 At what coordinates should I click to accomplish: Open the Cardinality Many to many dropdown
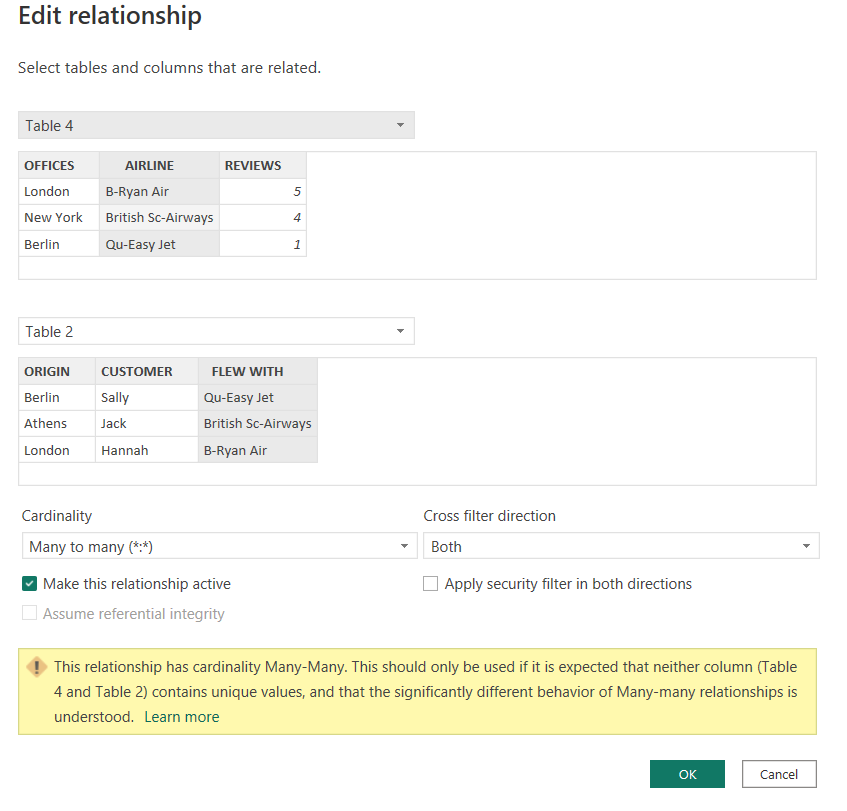(218, 546)
